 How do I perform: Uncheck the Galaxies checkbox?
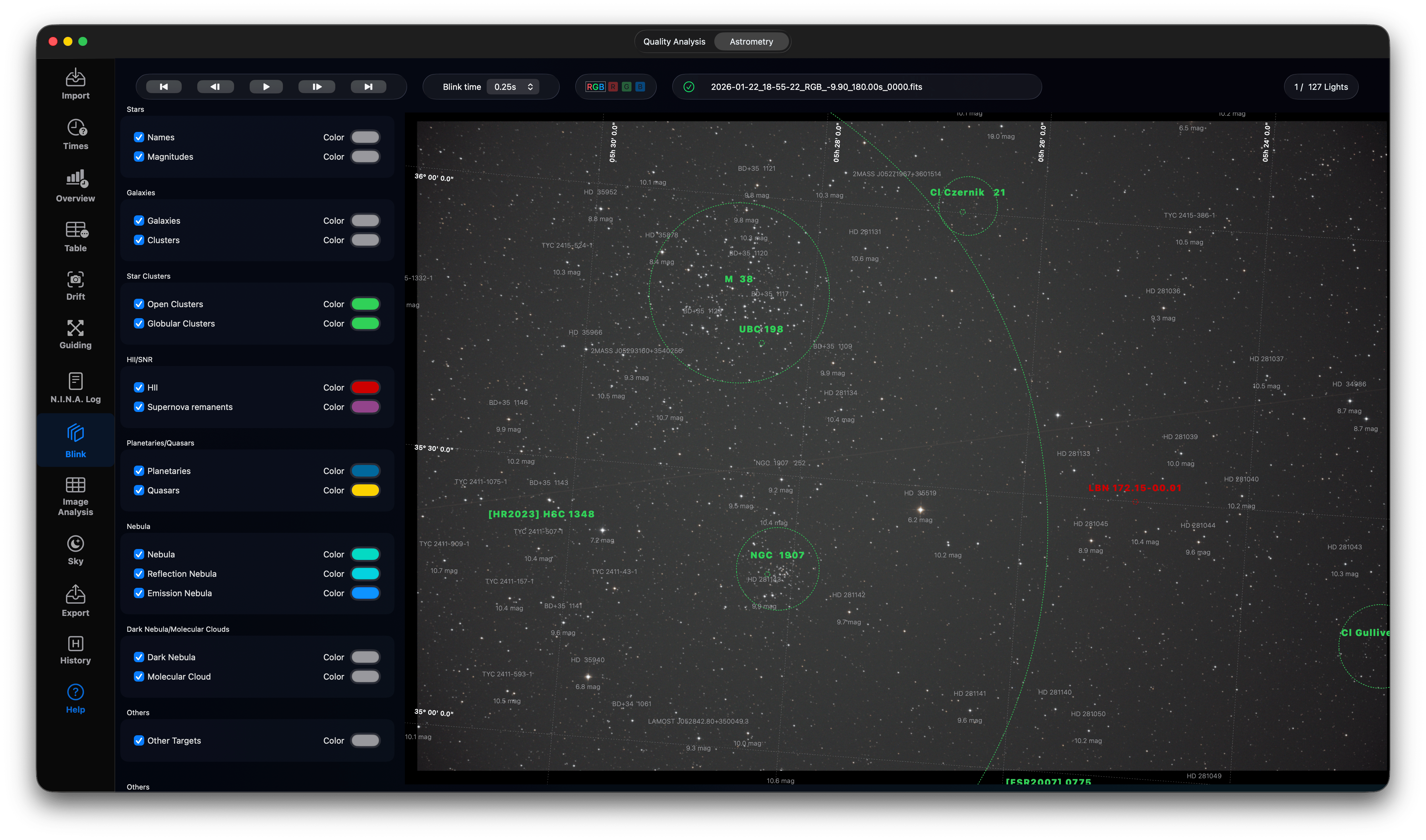coord(139,220)
